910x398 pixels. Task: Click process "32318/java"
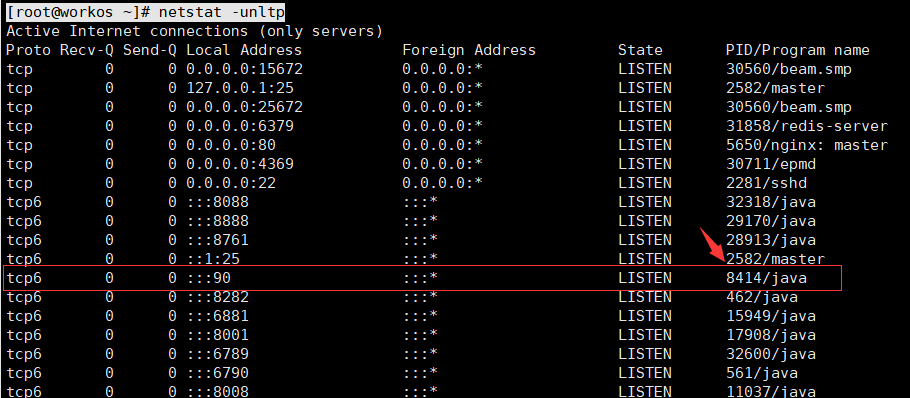coord(771,202)
